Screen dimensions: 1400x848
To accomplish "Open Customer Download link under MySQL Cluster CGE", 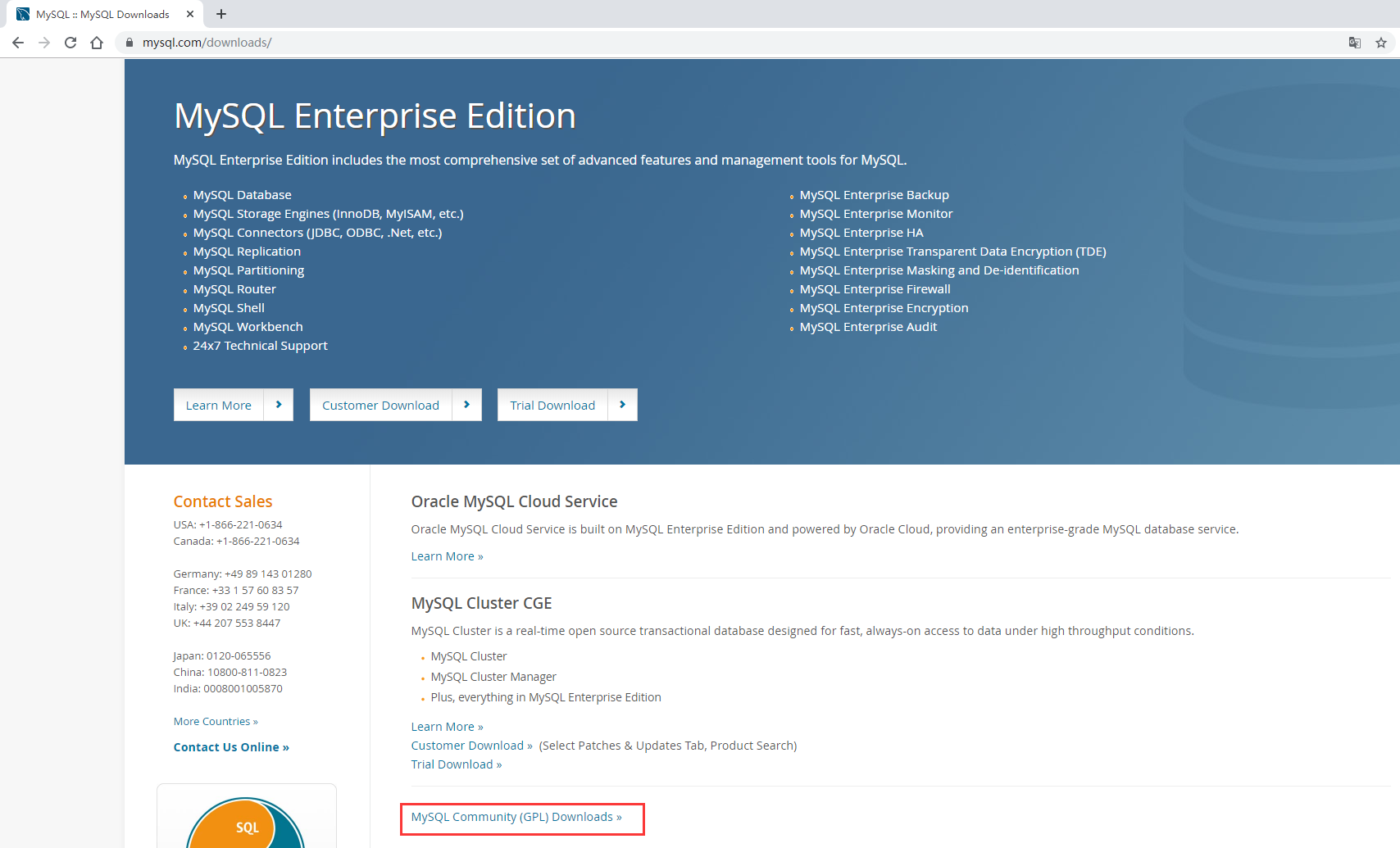I will 472,746.
